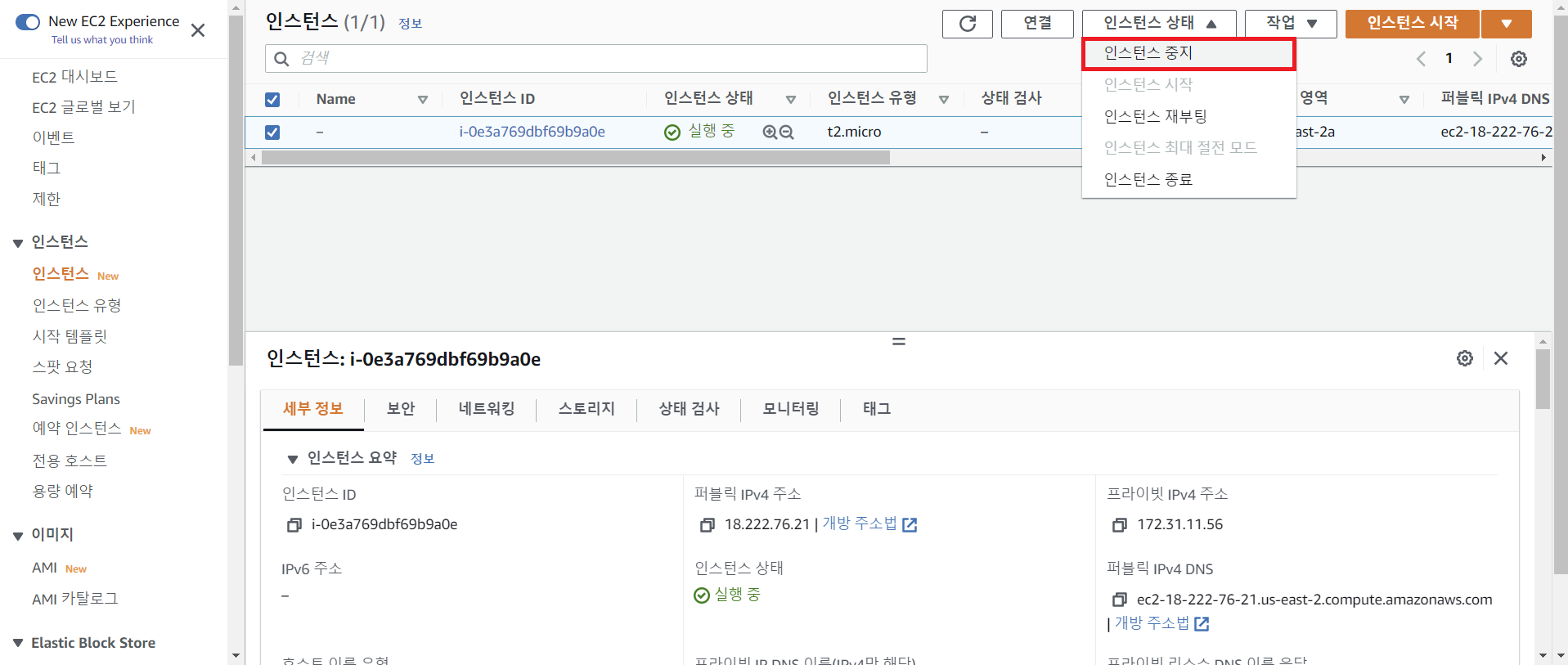
Task: Open 태그 in the sidebar
Action: [x=47, y=168]
